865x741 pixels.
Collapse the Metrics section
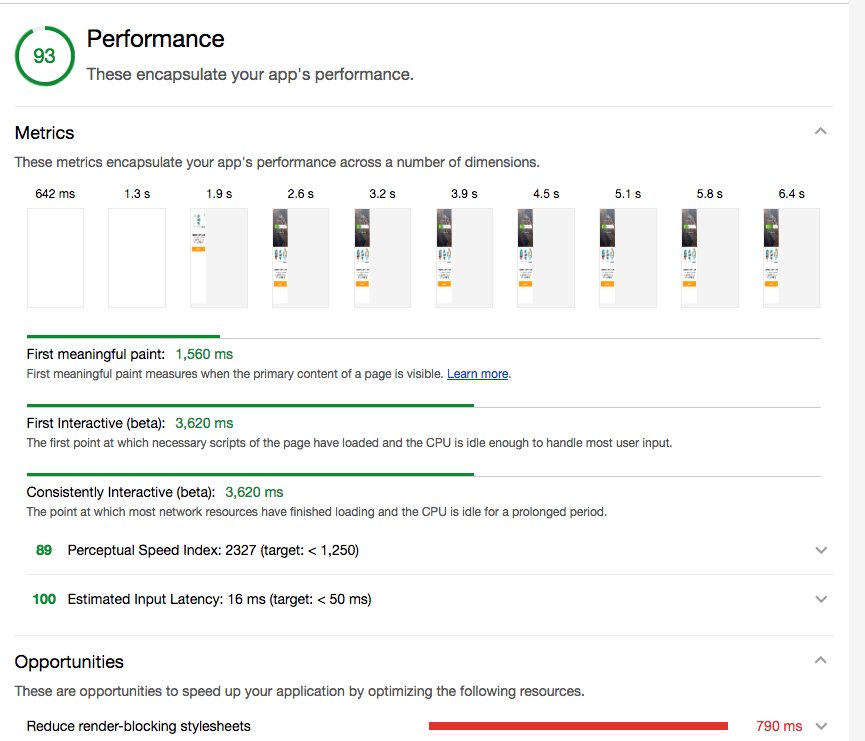(820, 131)
